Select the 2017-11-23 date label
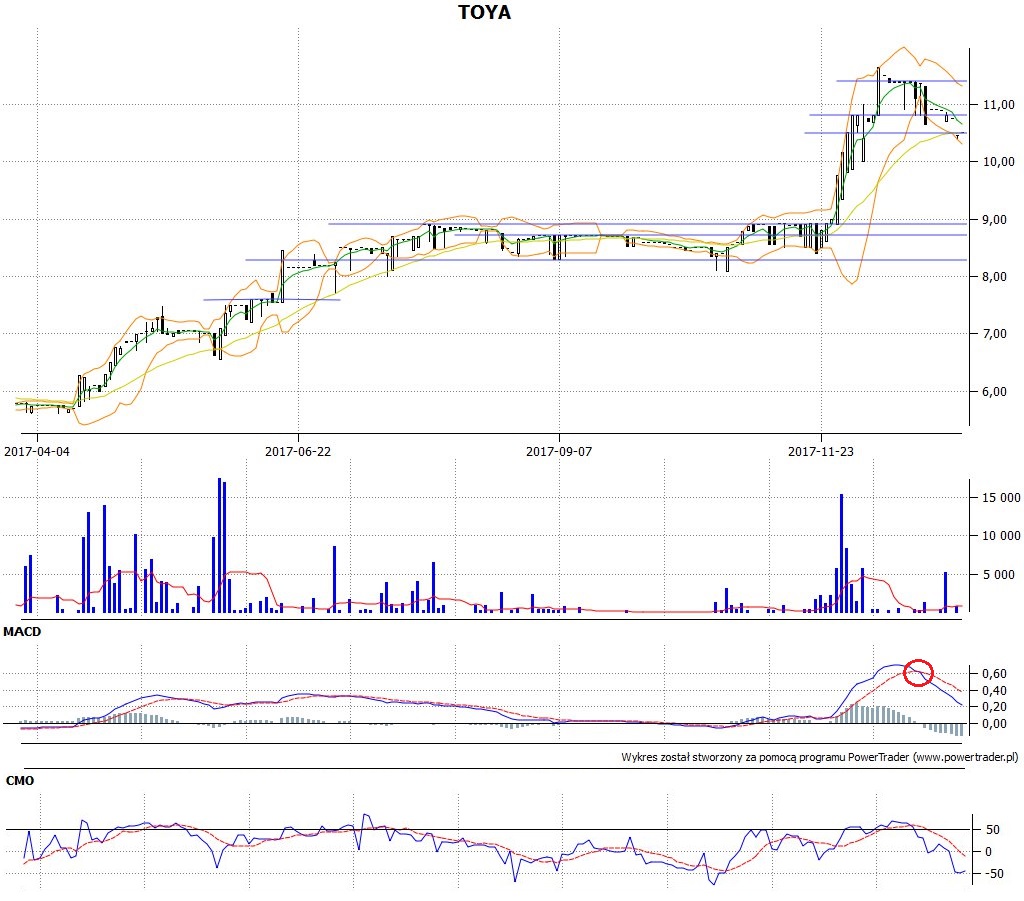 (821, 451)
